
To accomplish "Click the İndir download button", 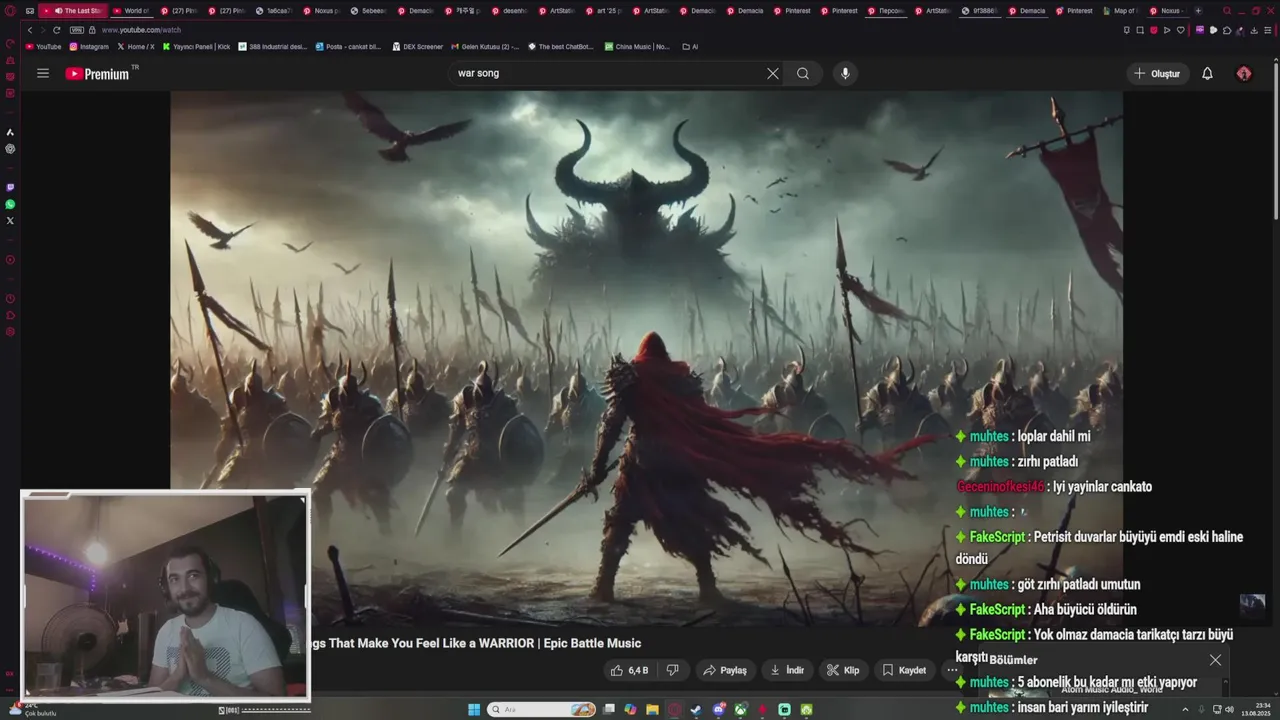I will [787, 670].
